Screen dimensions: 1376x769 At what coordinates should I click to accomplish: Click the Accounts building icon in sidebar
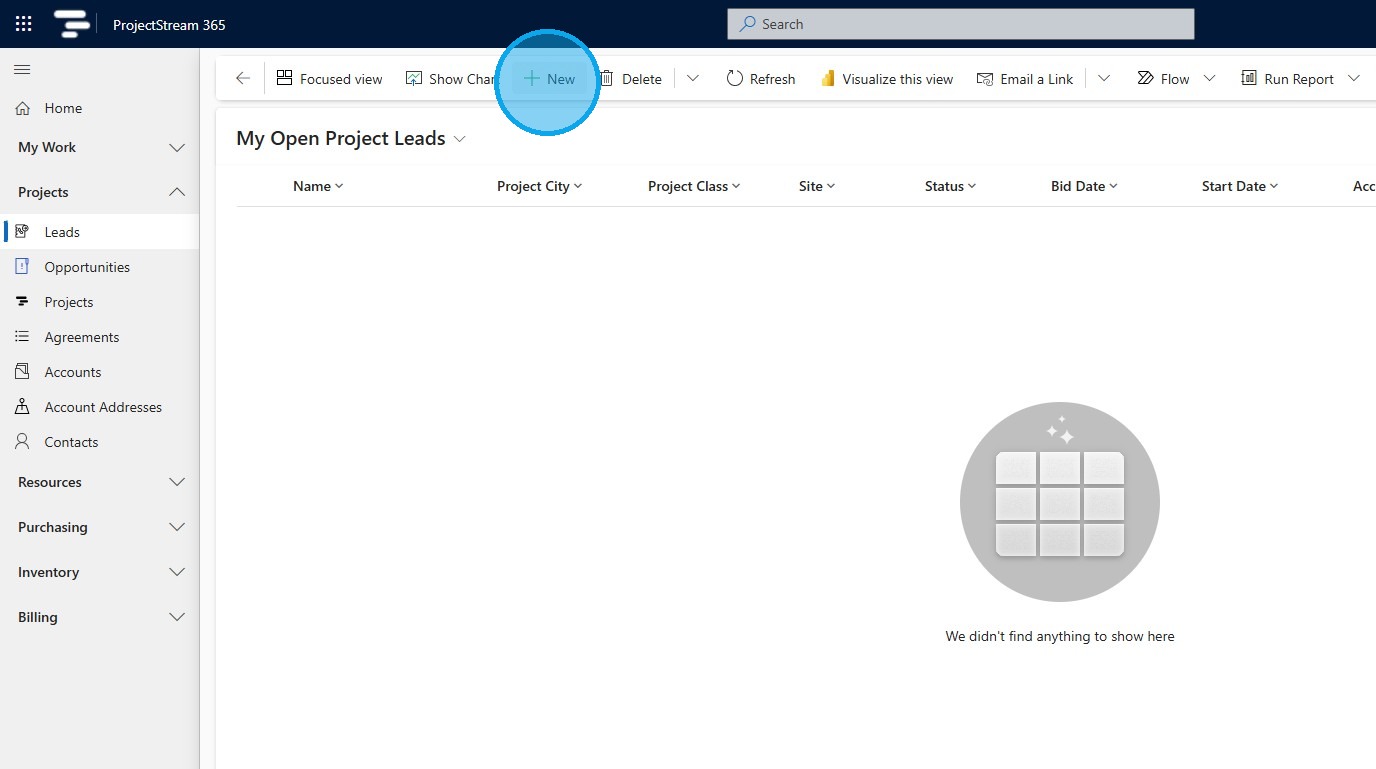(23, 371)
